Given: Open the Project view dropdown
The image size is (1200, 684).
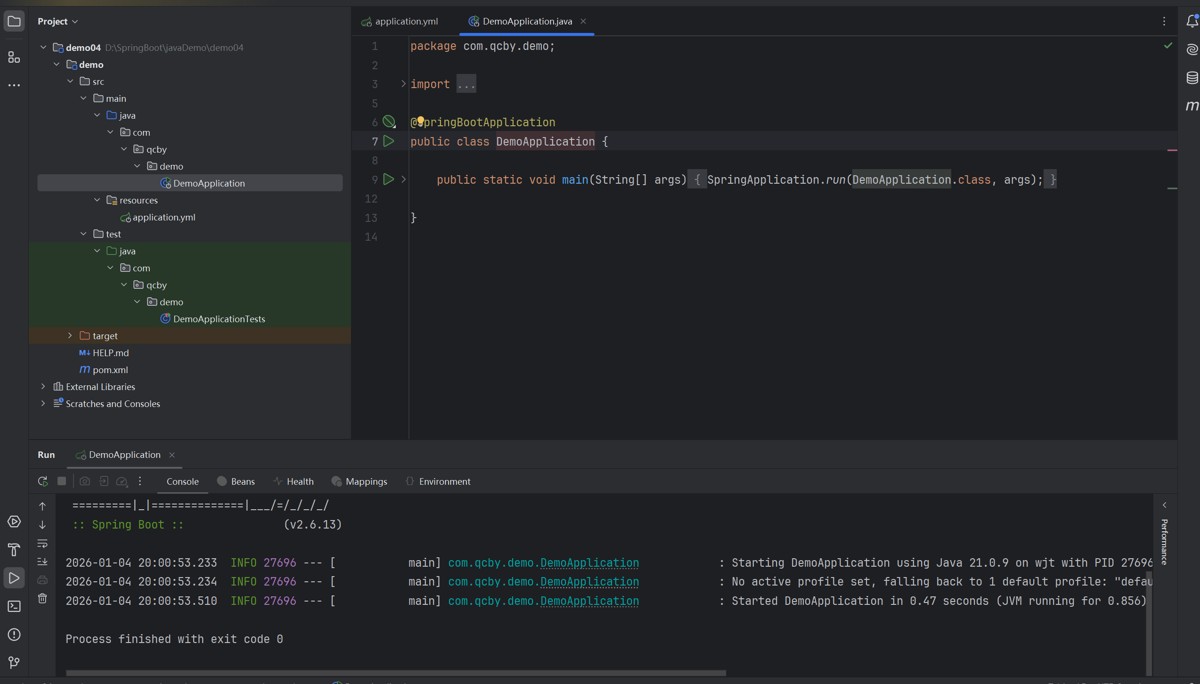Looking at the screenshot, I should click(58, 21).
